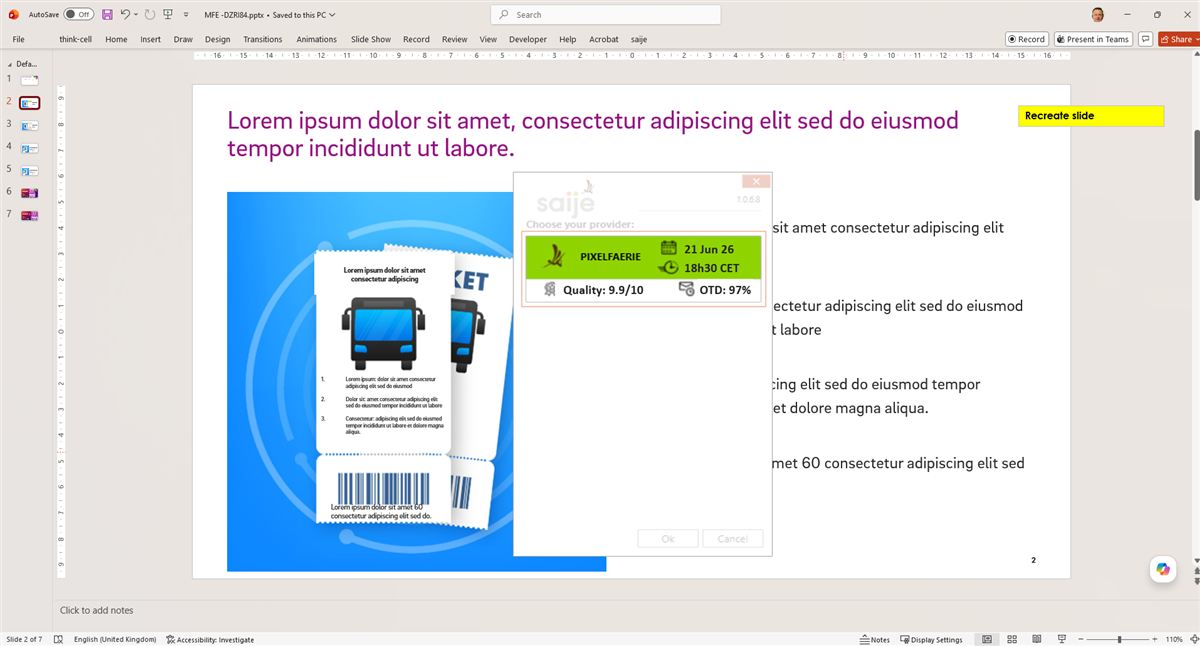This screenshot has width=1200, height=646.
Task: Open the Acrobat tab
Action: click(x=604, y=39)
